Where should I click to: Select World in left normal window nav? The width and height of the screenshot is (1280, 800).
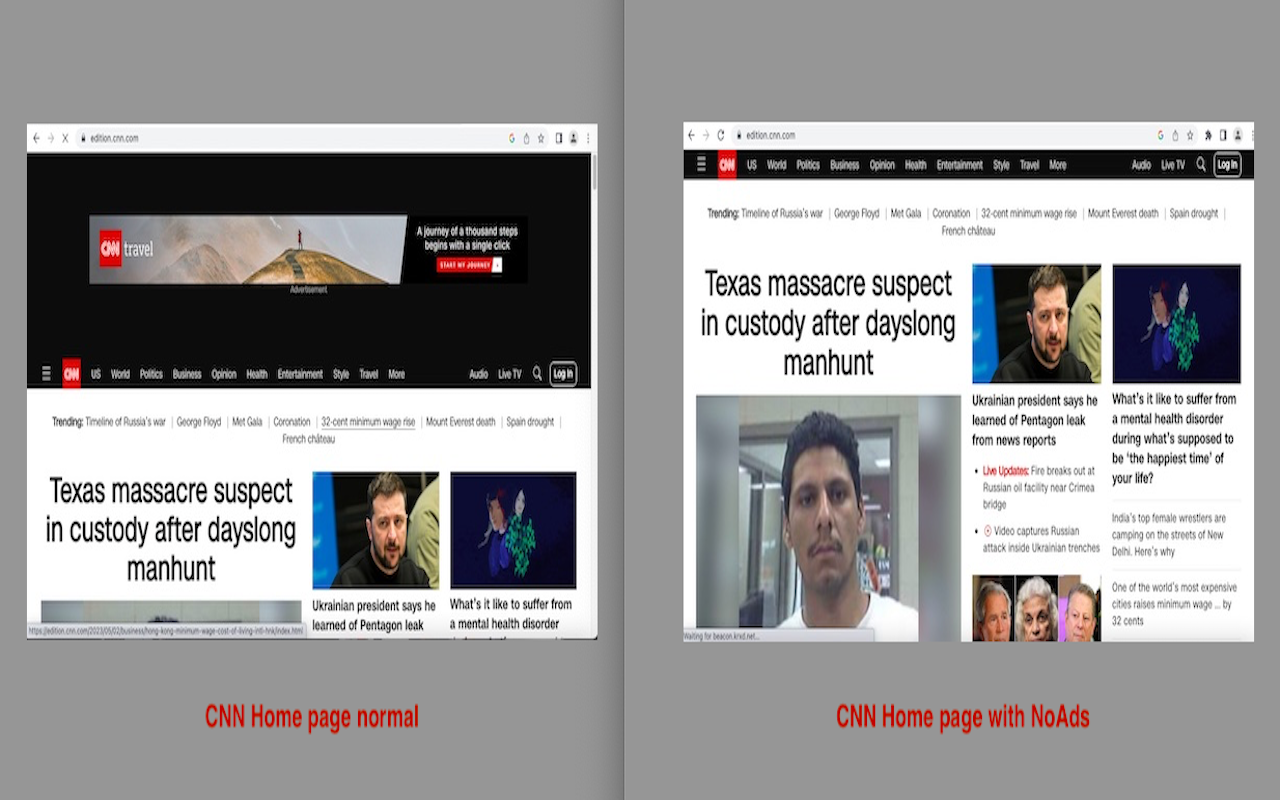pyautogui.click(x=120, y=374)
